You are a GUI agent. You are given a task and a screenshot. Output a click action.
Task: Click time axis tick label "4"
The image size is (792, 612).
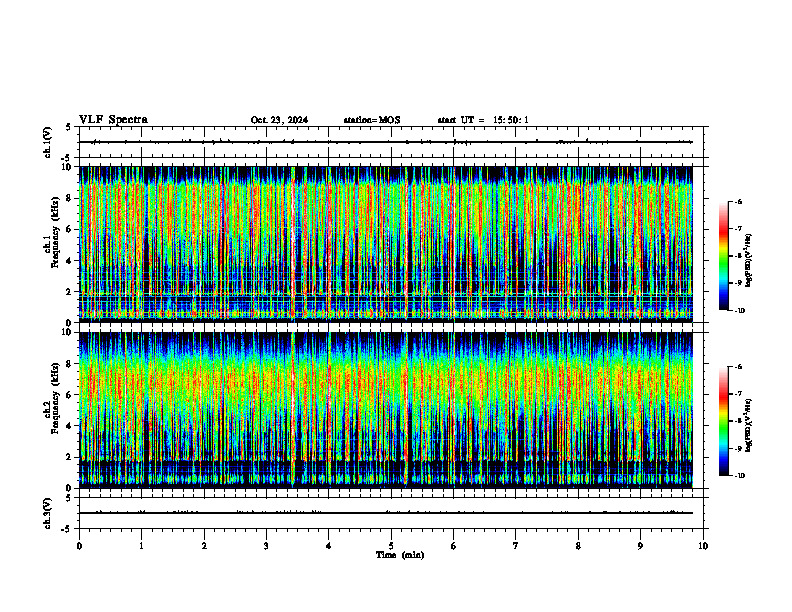point(329,546)
